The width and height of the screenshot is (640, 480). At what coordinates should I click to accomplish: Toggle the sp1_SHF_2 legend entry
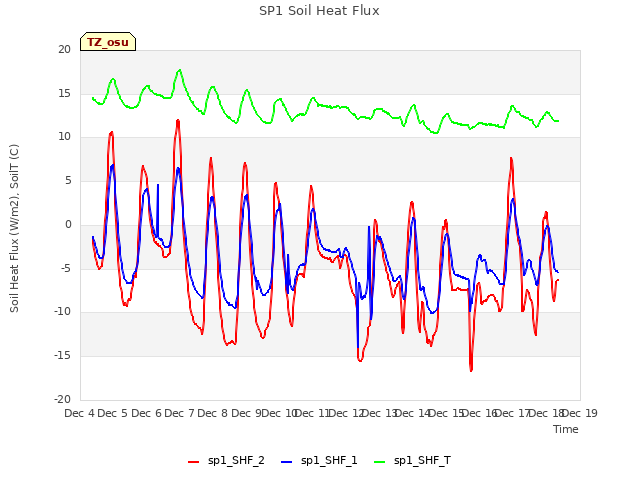(x=226, y=461)
